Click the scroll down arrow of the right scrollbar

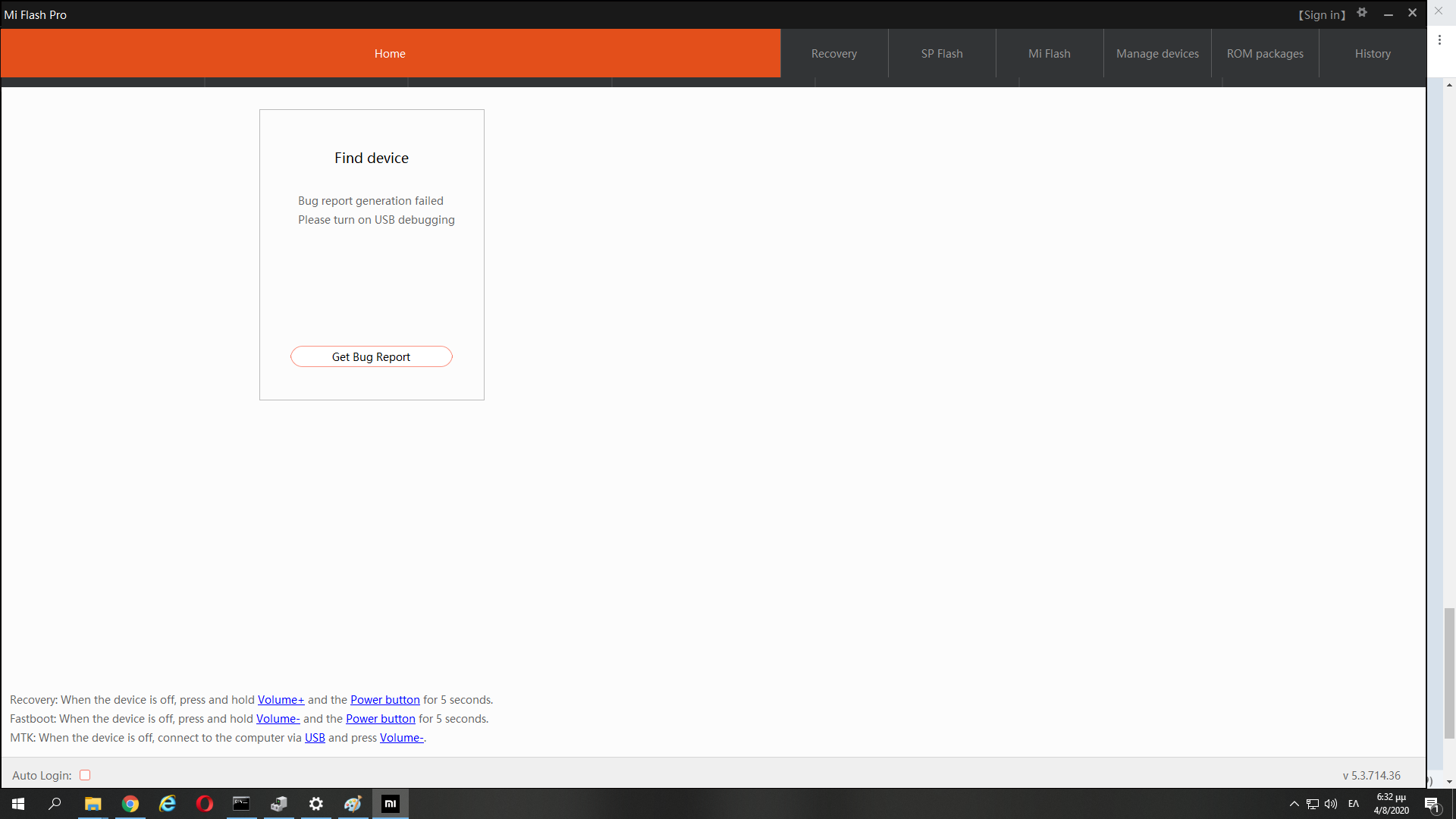pos(1449,782)
